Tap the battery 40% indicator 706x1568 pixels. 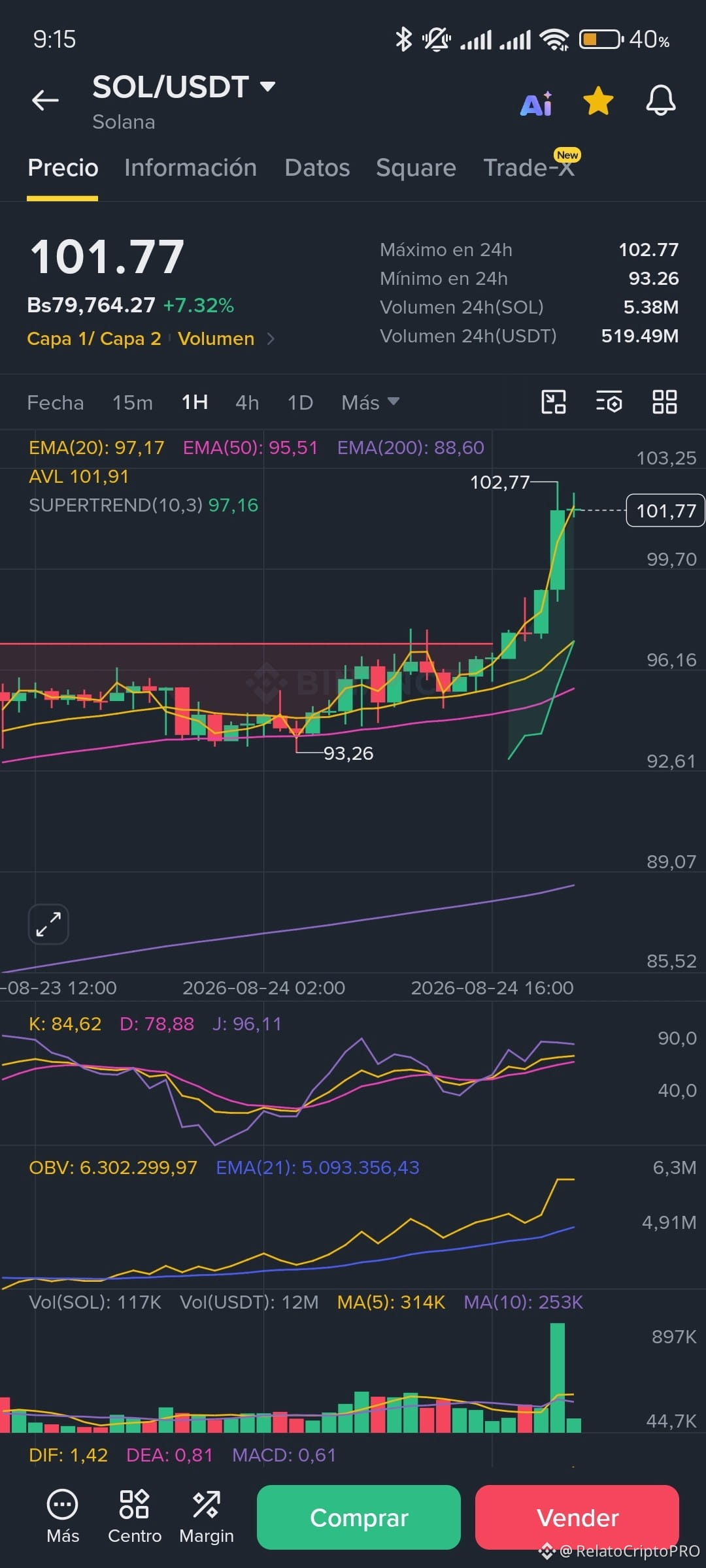[x=624, y=39]
